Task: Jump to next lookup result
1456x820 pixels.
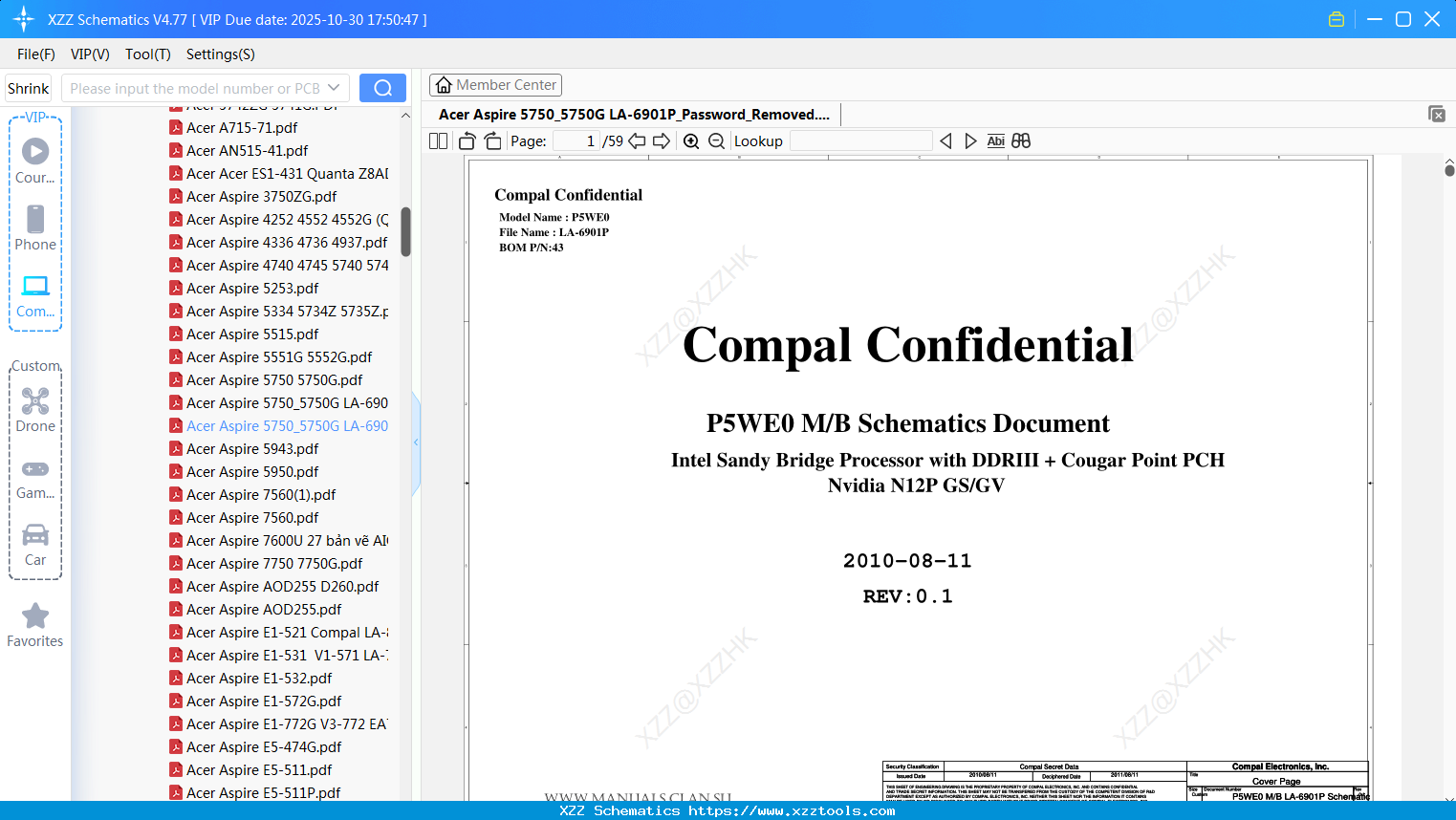Action: coord(970,141)
